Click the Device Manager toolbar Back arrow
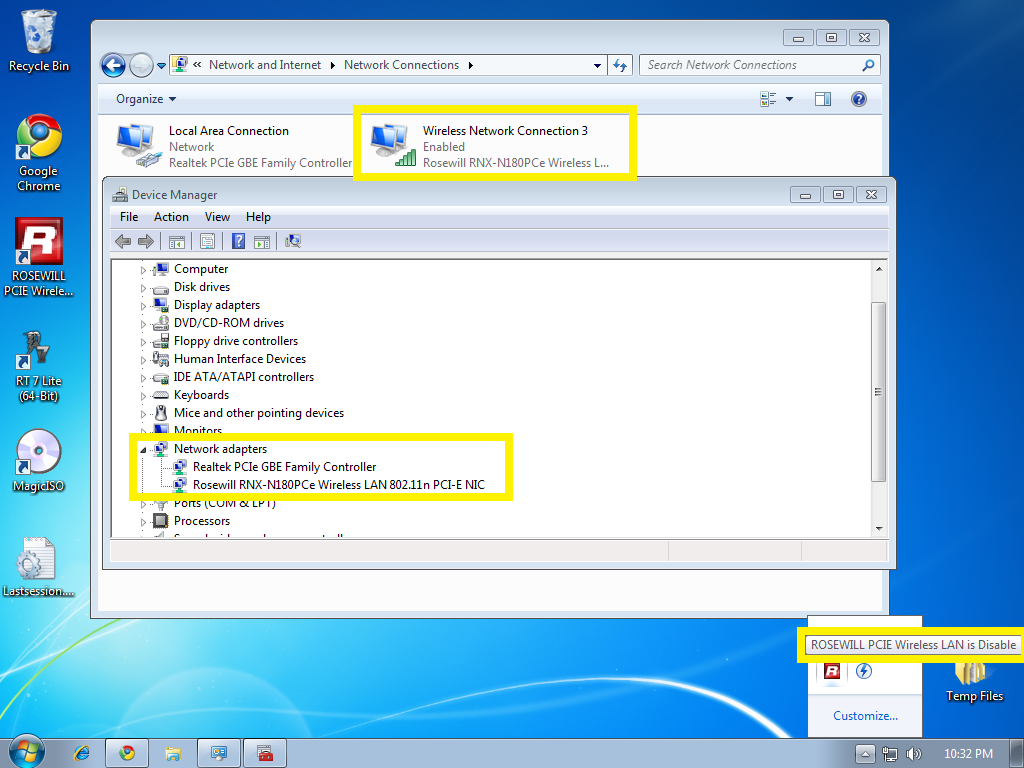Screen dimensions: 1024x768 tap(123, 242)
